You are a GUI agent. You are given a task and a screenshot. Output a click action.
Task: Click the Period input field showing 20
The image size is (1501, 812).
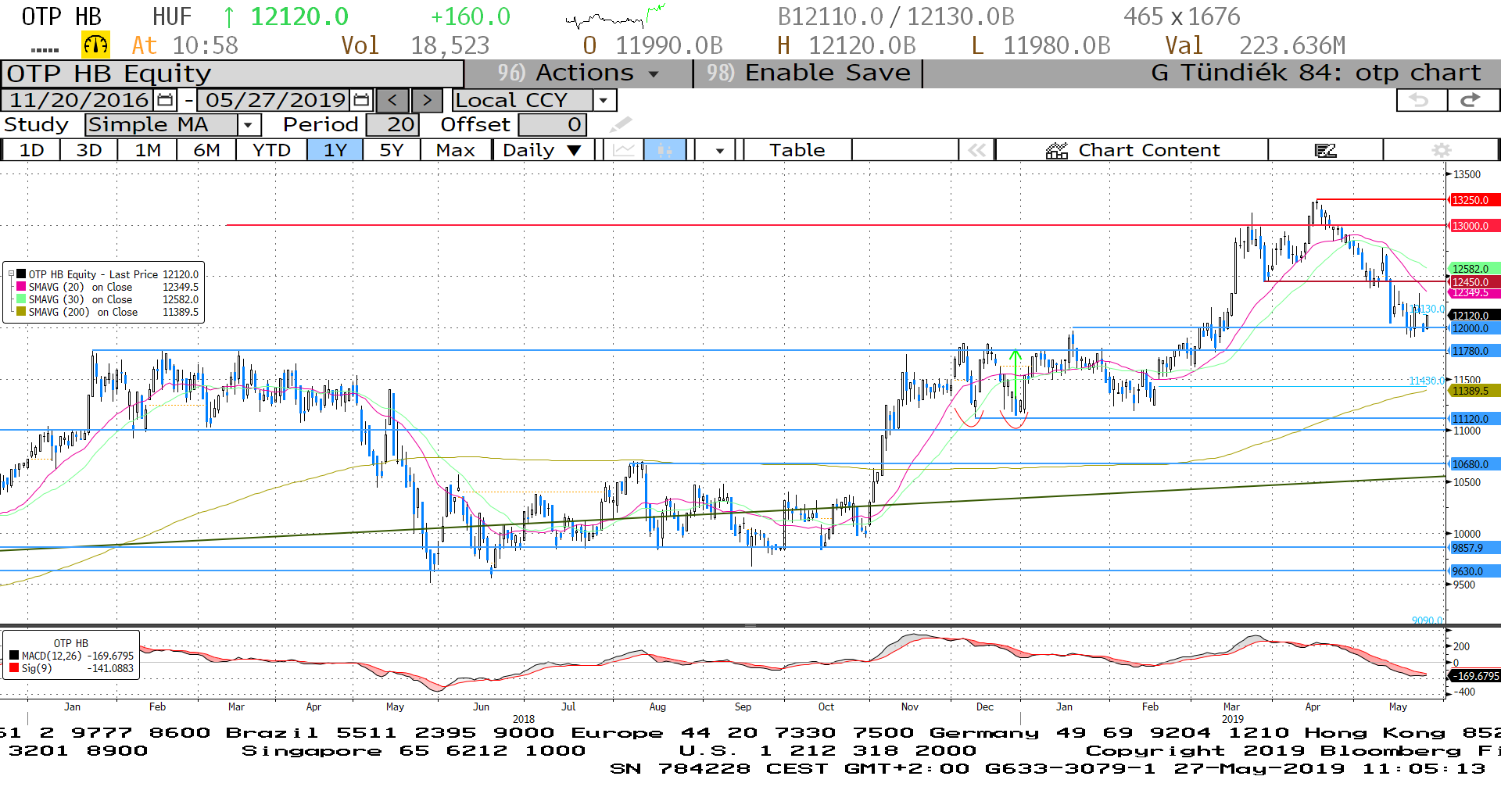click(x=392, y=124)
